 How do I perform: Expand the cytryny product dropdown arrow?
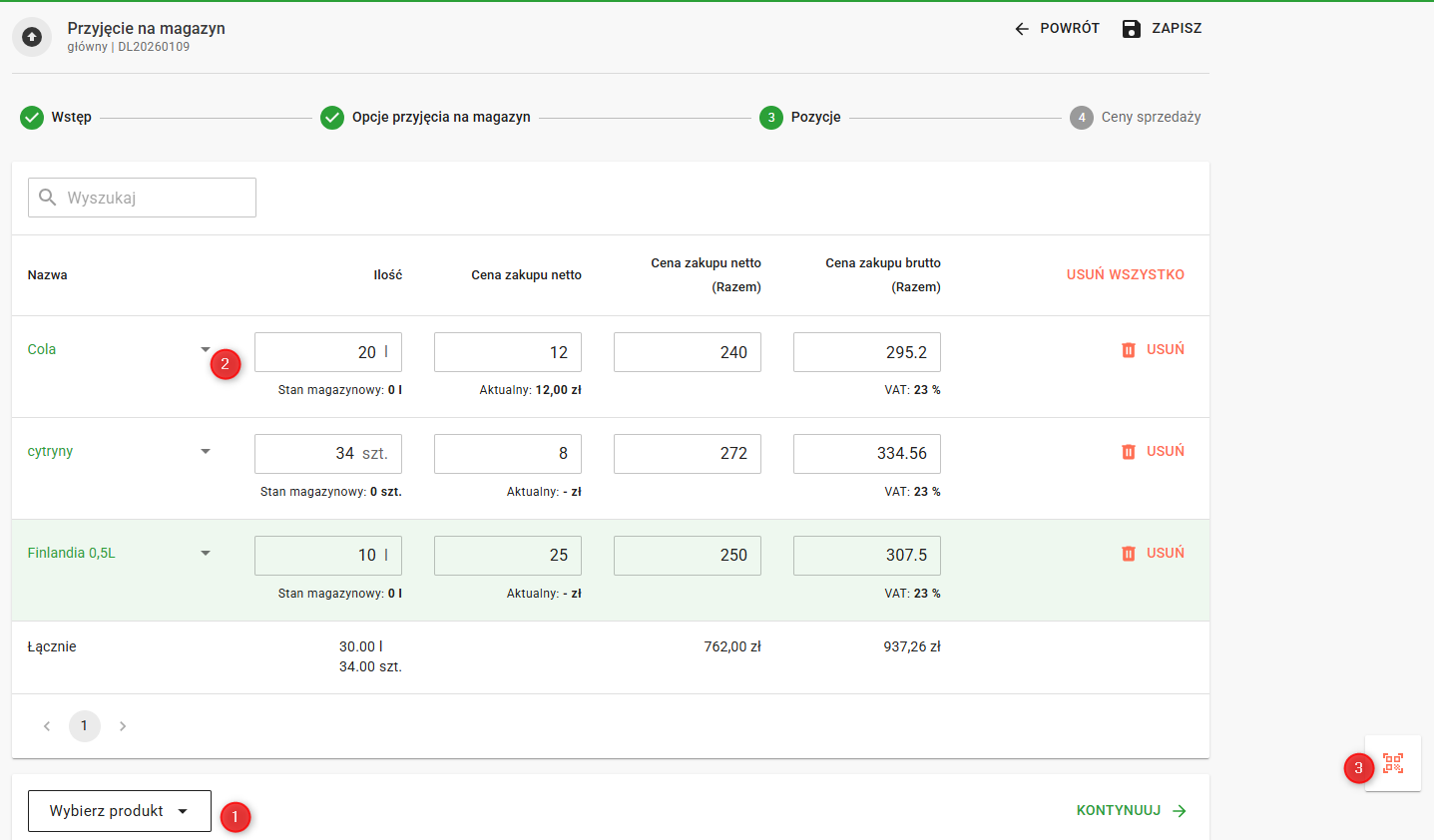(x=206, y=452)
